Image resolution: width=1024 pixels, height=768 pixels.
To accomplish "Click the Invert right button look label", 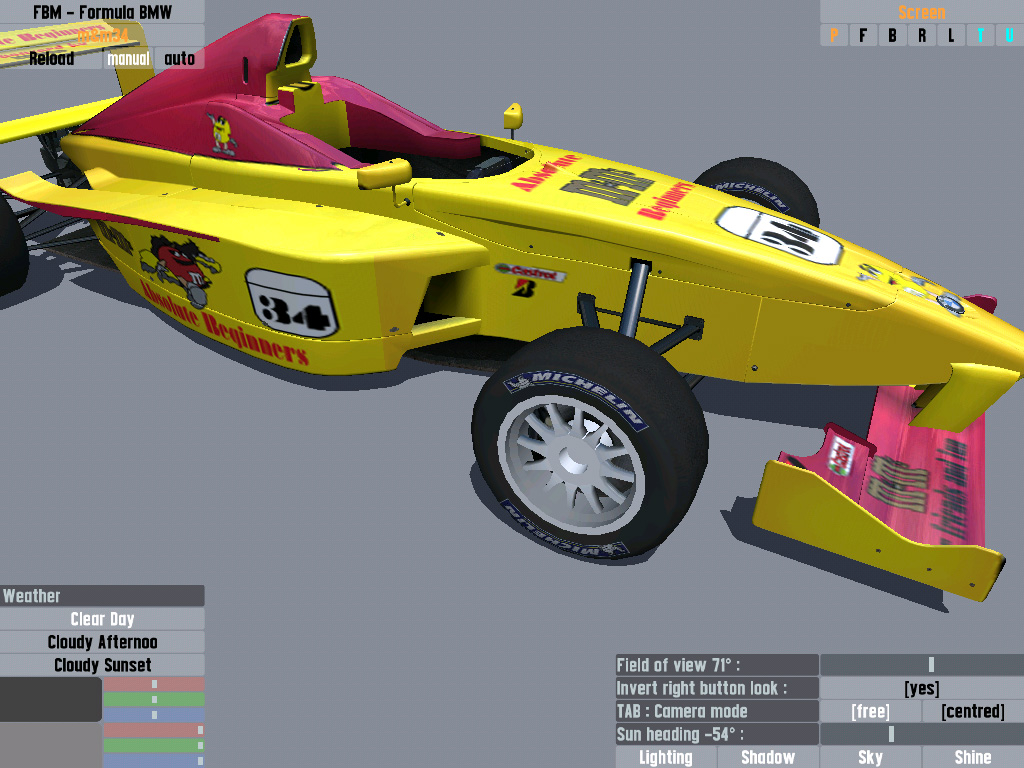I will (717, 688).
